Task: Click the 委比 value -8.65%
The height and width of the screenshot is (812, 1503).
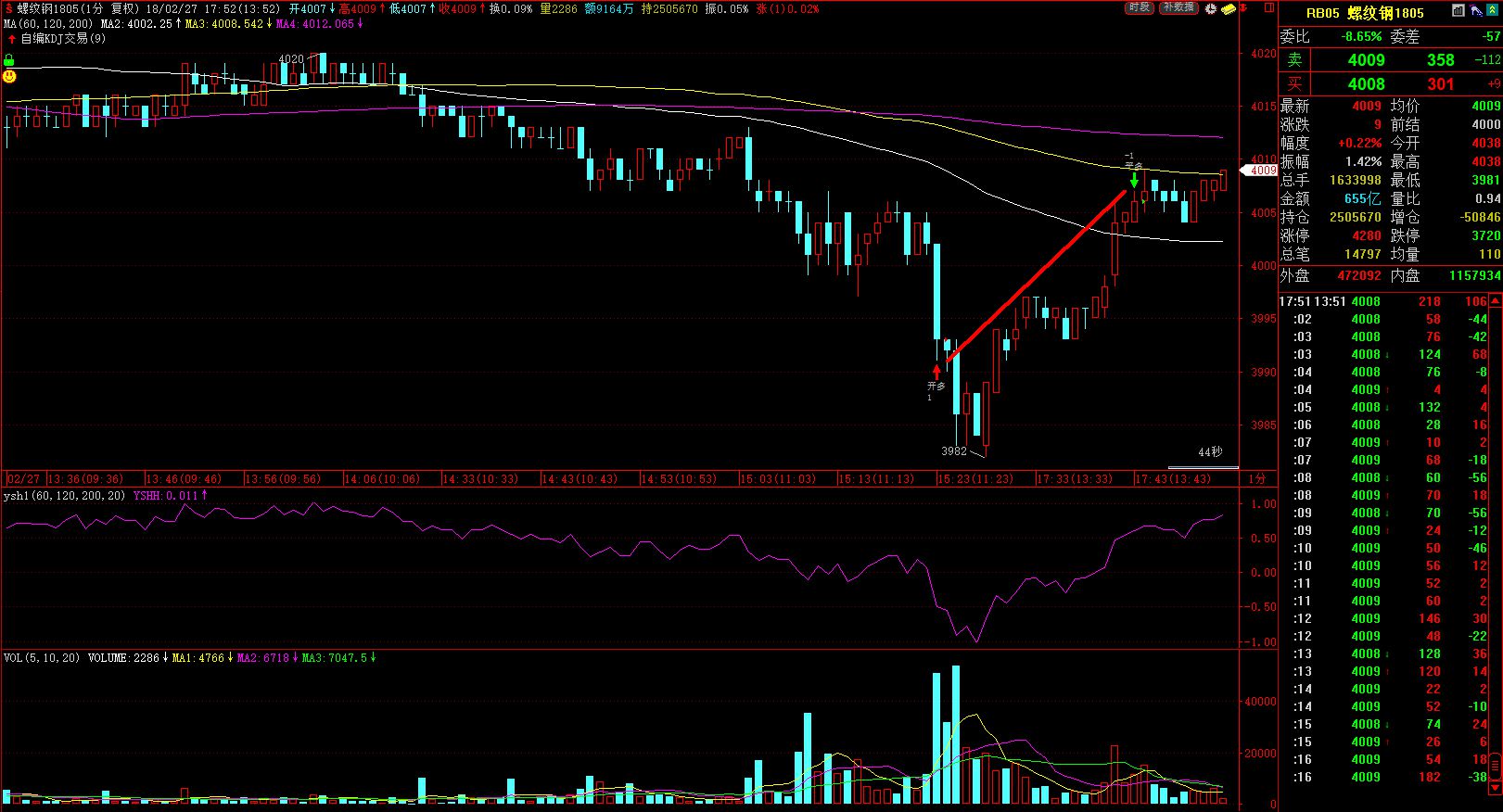Action: (x=1361, y=37)
